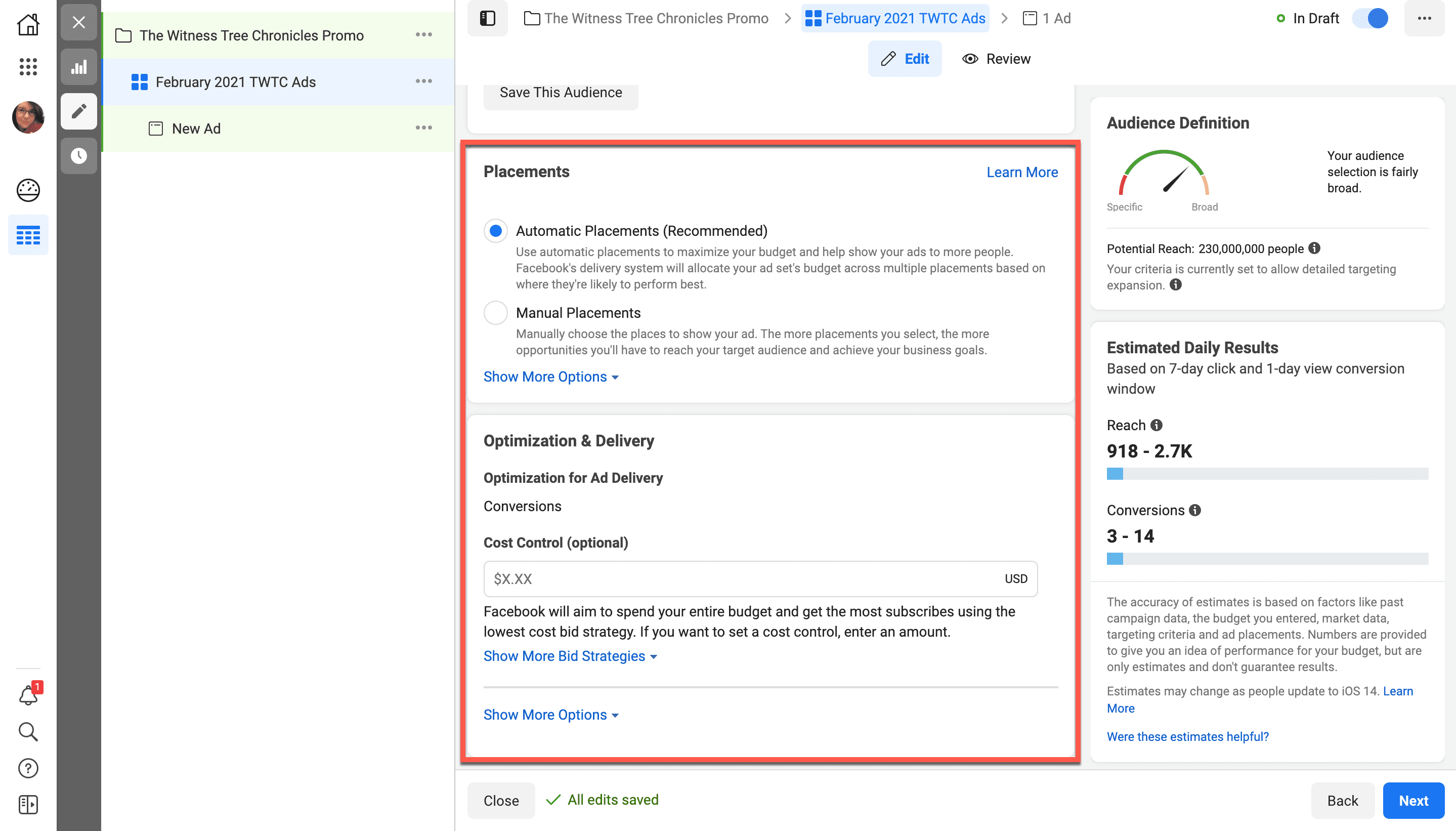Toggle the In Draft switch

(x=1371, y=18)
